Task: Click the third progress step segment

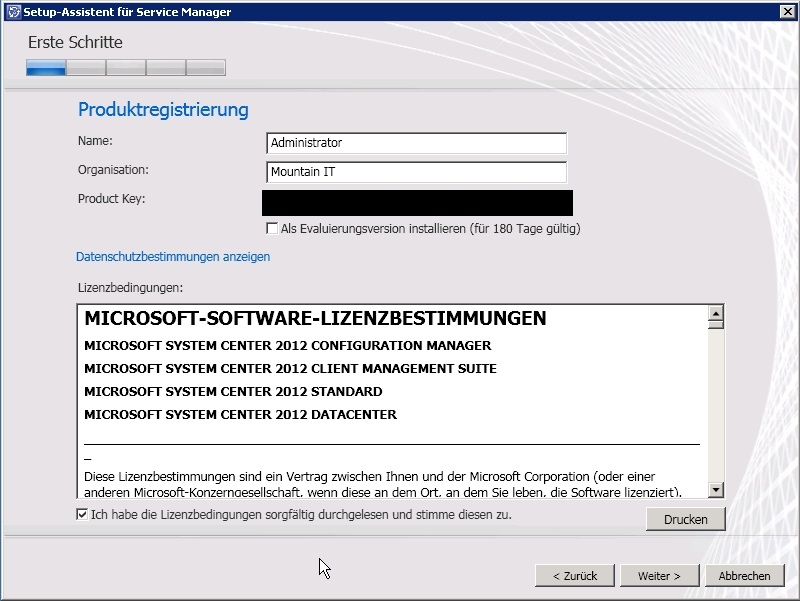Action: (x=126, y=68)
